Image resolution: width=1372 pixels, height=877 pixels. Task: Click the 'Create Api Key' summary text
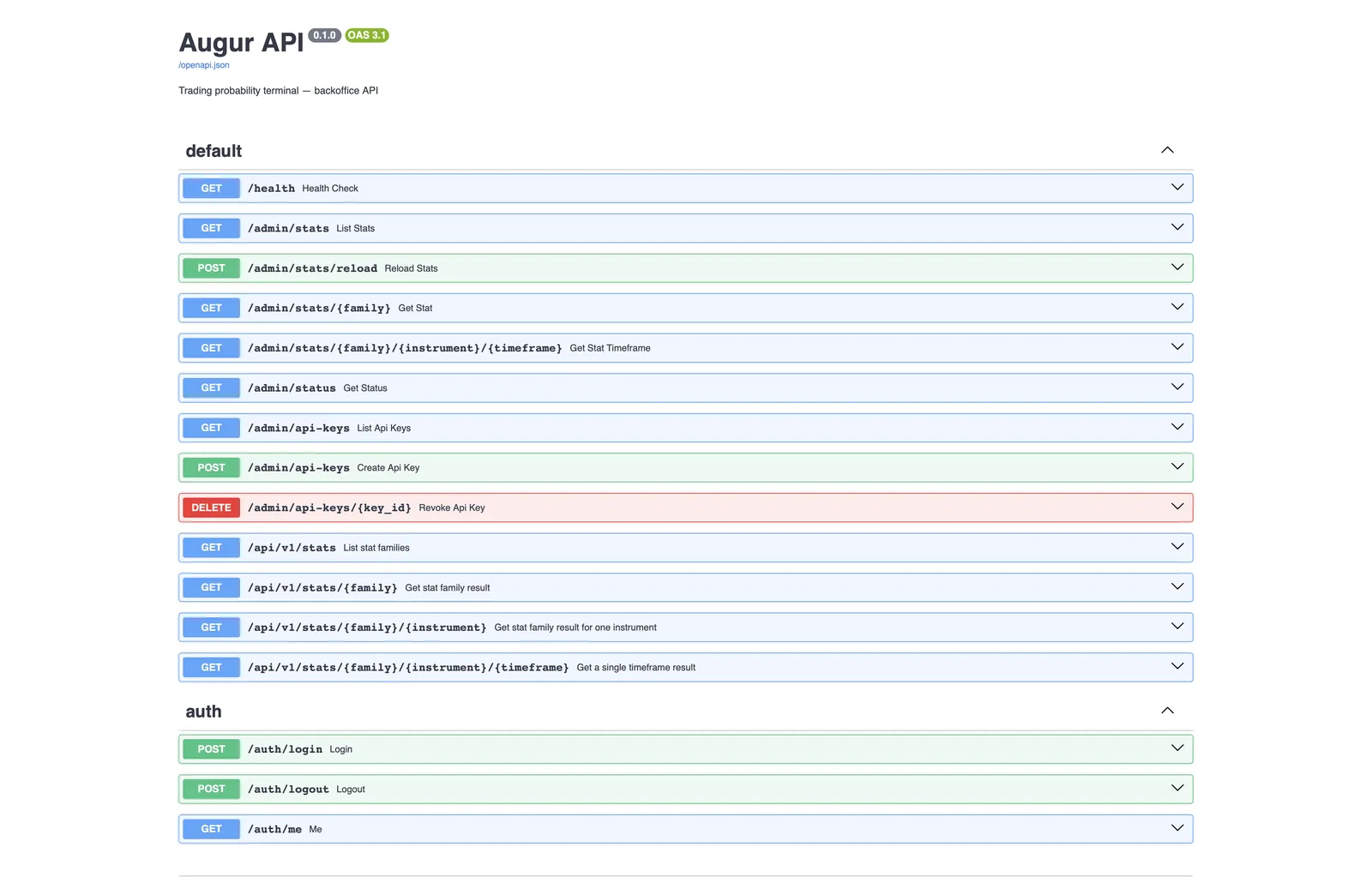pos(388,467)
